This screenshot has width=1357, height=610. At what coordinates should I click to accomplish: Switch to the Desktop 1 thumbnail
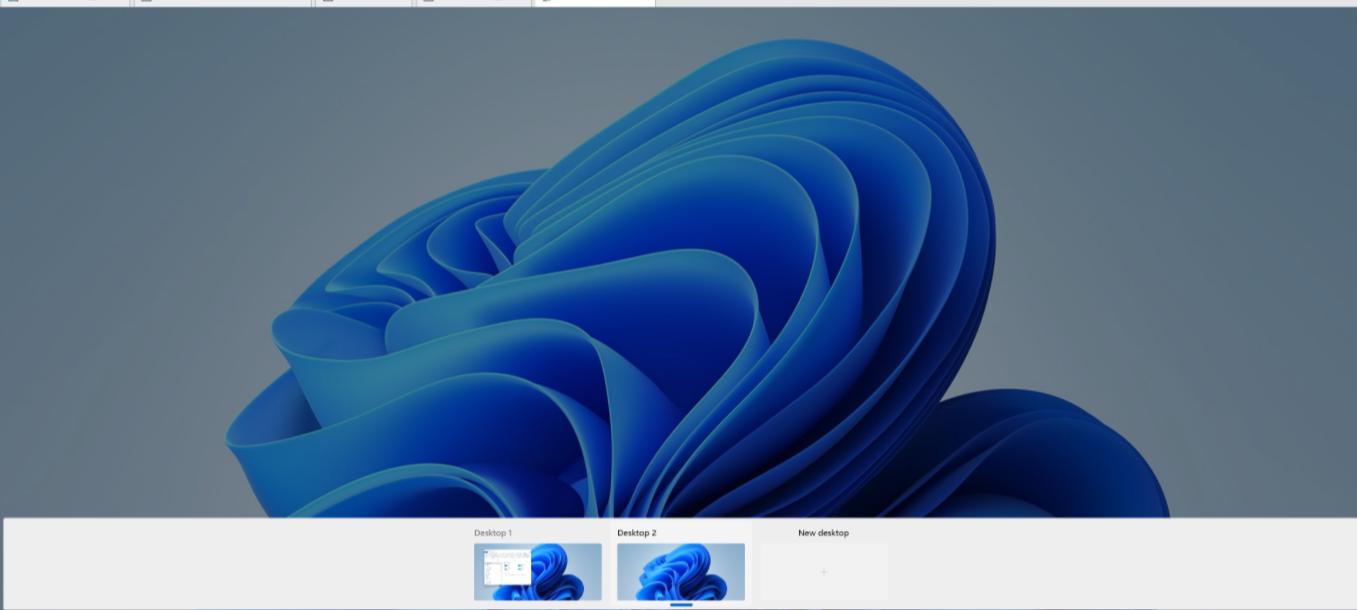538,572
